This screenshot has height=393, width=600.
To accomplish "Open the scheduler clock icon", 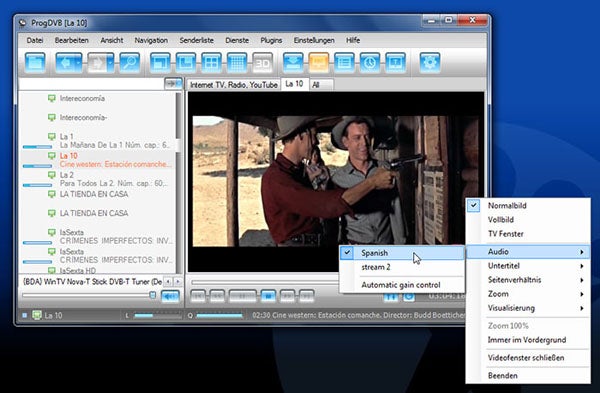I will [370, 62].
